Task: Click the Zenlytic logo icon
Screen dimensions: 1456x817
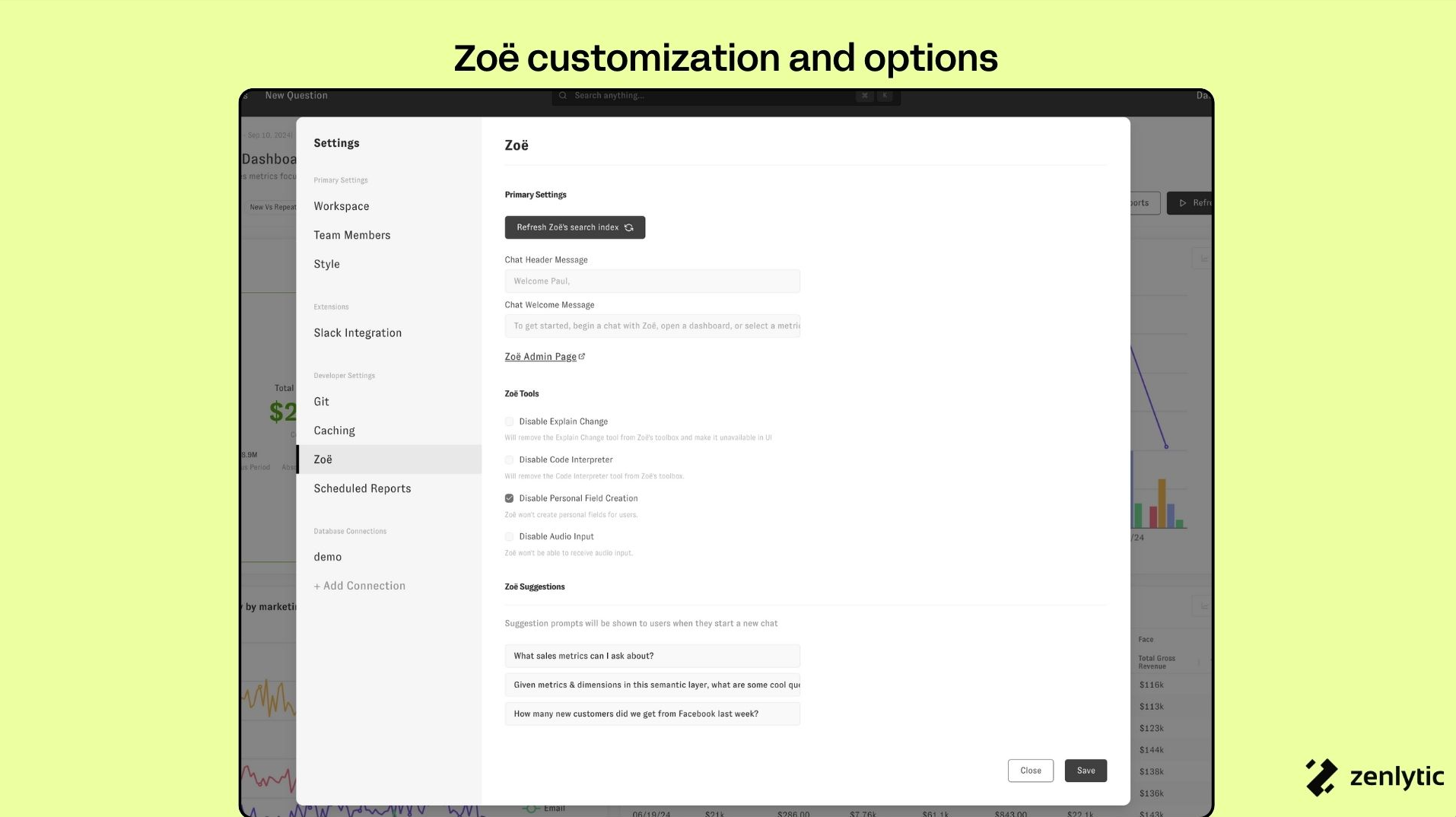Action: pos(1321,777)
